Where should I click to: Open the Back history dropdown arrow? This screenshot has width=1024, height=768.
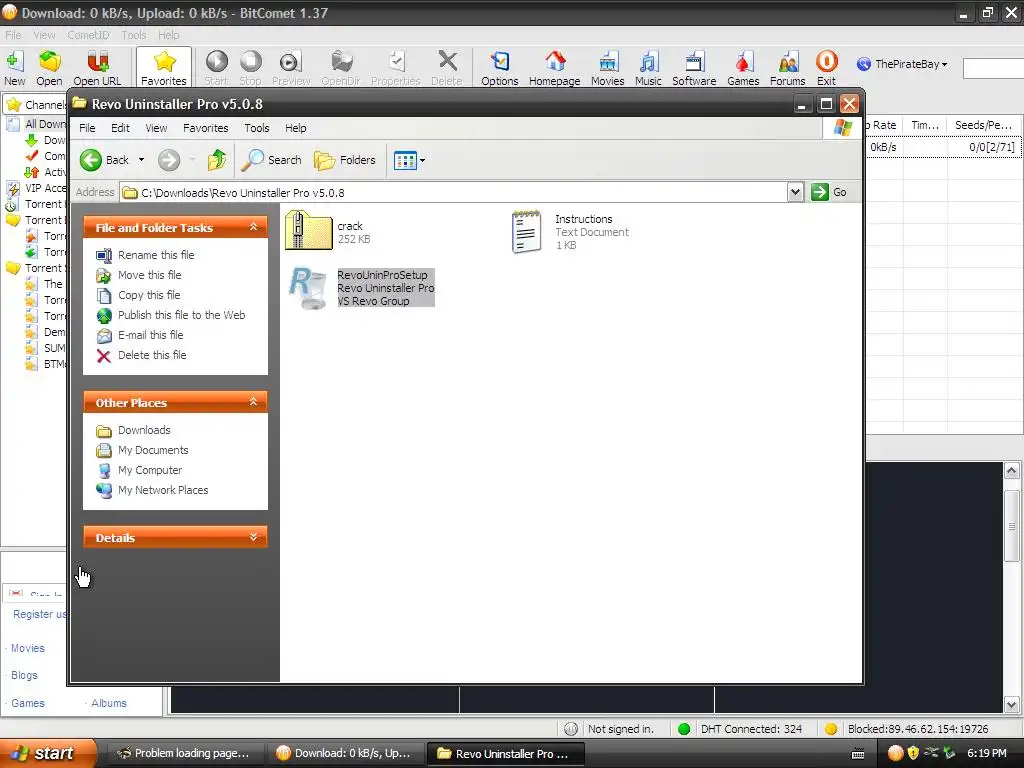click(141, 160)
